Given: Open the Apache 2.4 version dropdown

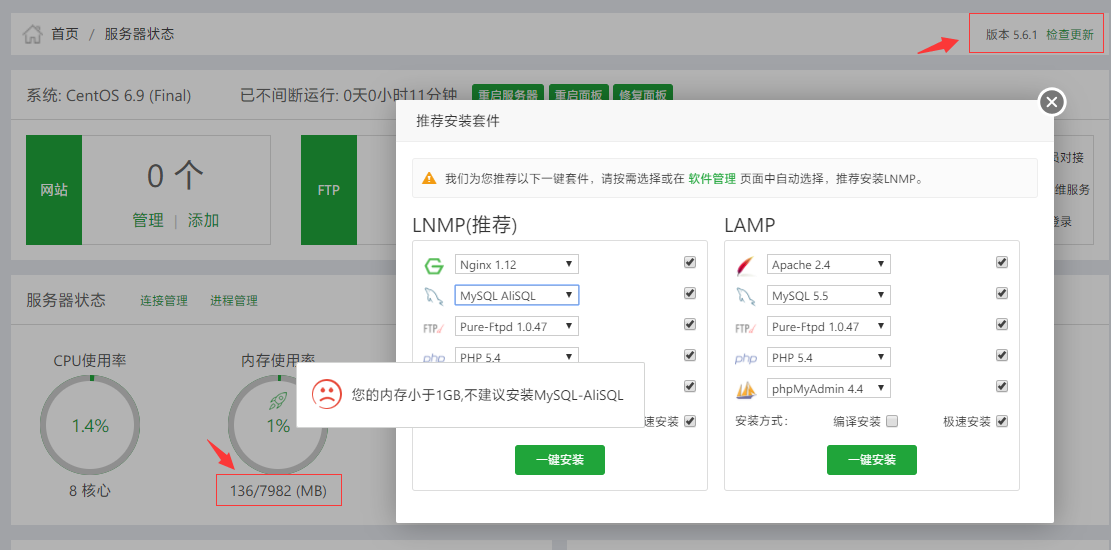Looking at the screenshot, I should coord(828,264).
